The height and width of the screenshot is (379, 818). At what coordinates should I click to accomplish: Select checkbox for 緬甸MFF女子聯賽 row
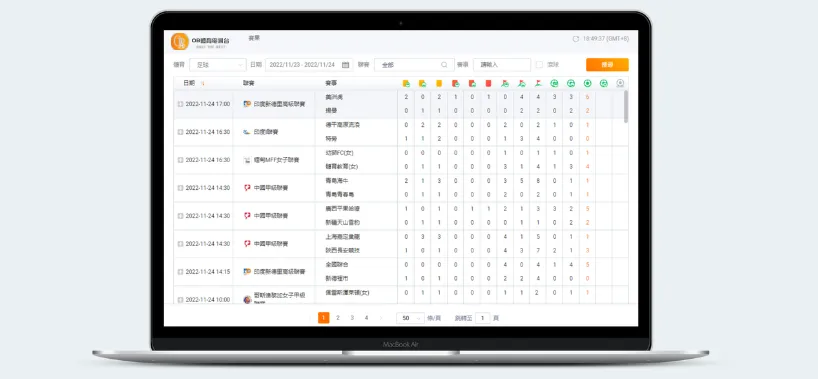pyautogui.click(x=181, y=160)
